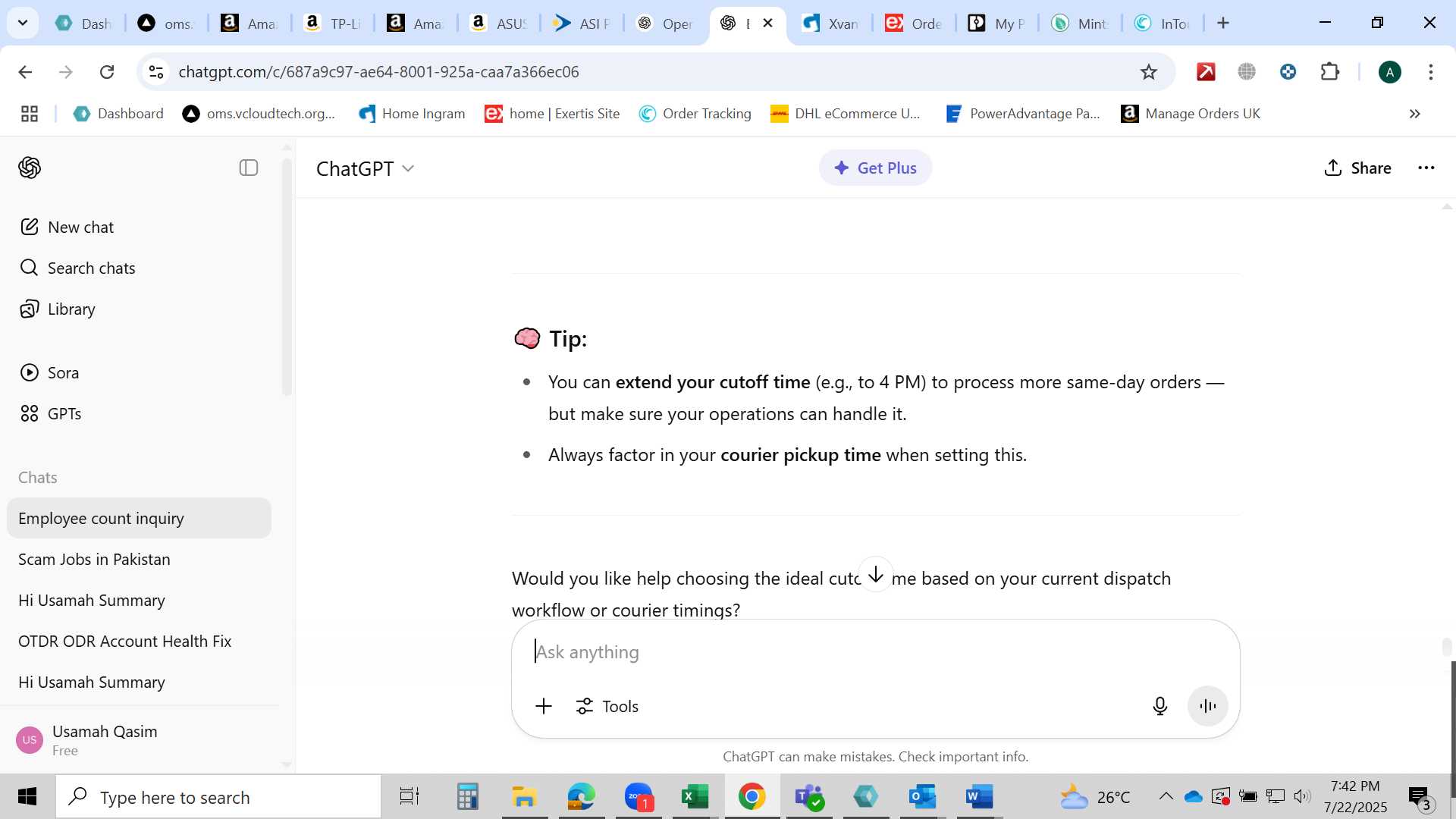Open the Dashboard bookmark

tap(118, 114)
